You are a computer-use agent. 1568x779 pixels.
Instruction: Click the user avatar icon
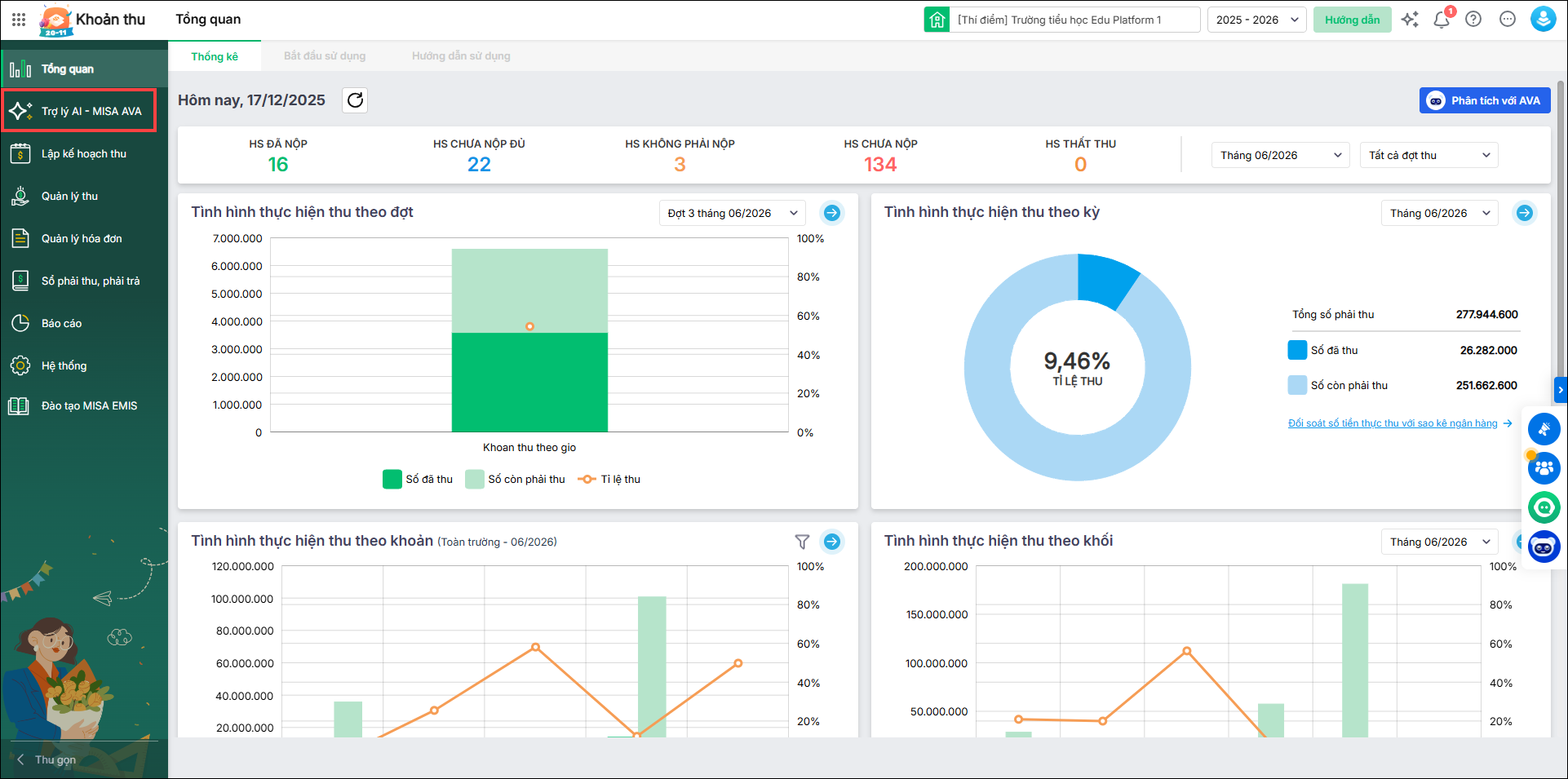click(x=1542, y=20)
